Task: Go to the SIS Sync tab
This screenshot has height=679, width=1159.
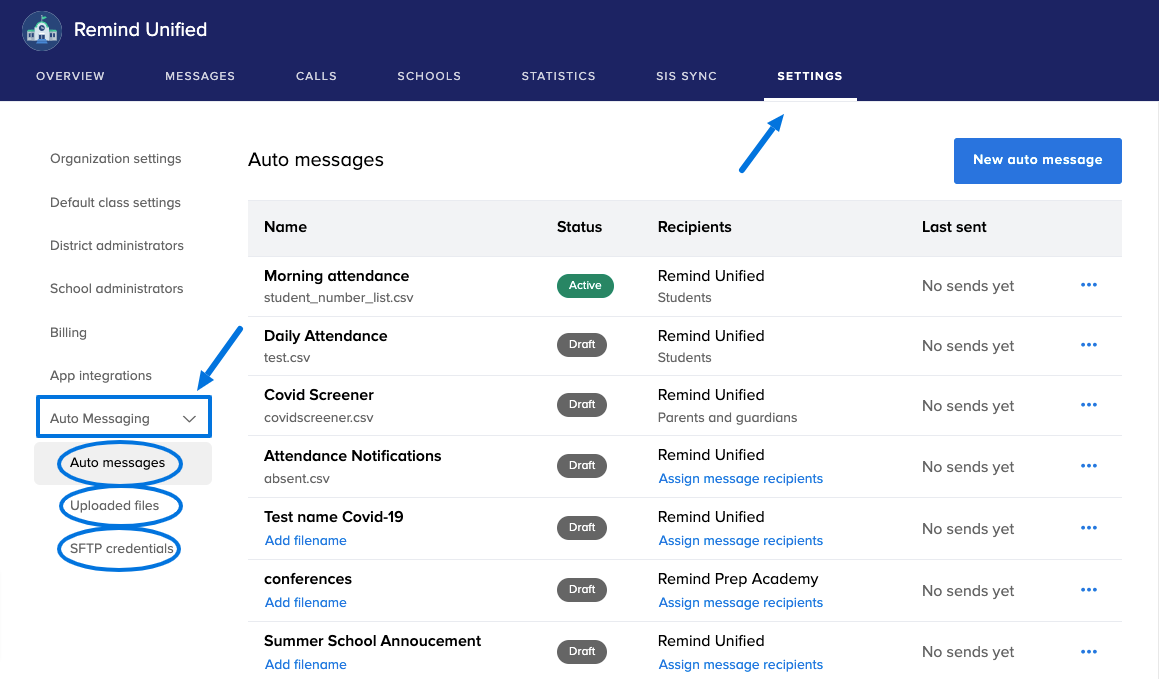Action: tap(686, 76)
